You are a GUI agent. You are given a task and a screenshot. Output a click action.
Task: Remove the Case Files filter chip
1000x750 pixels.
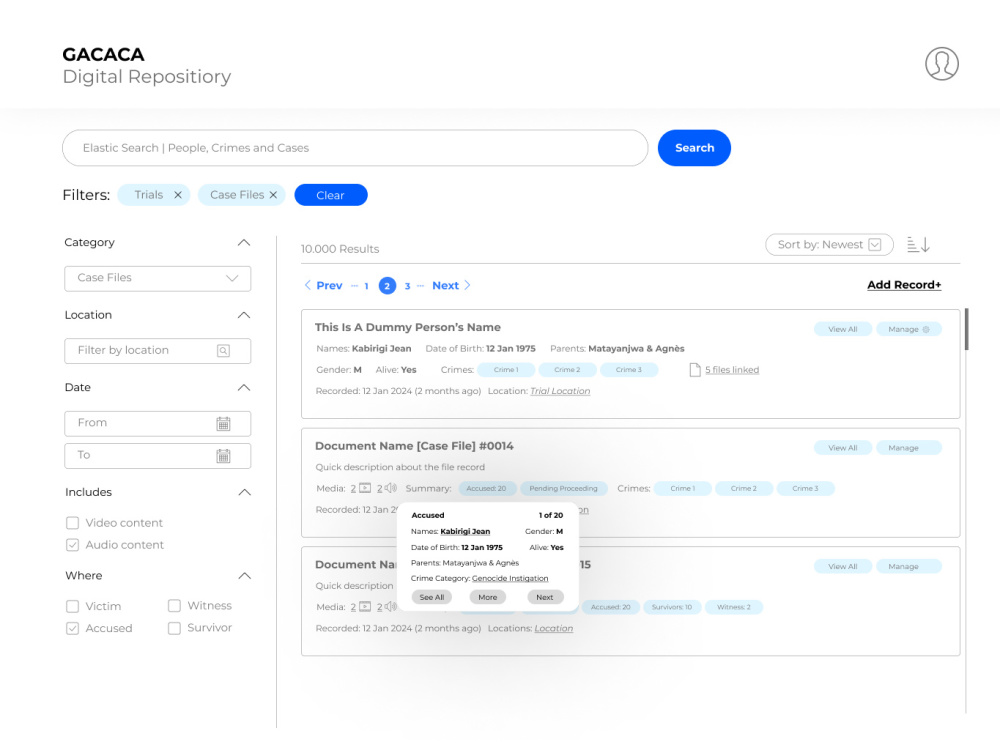273,195
